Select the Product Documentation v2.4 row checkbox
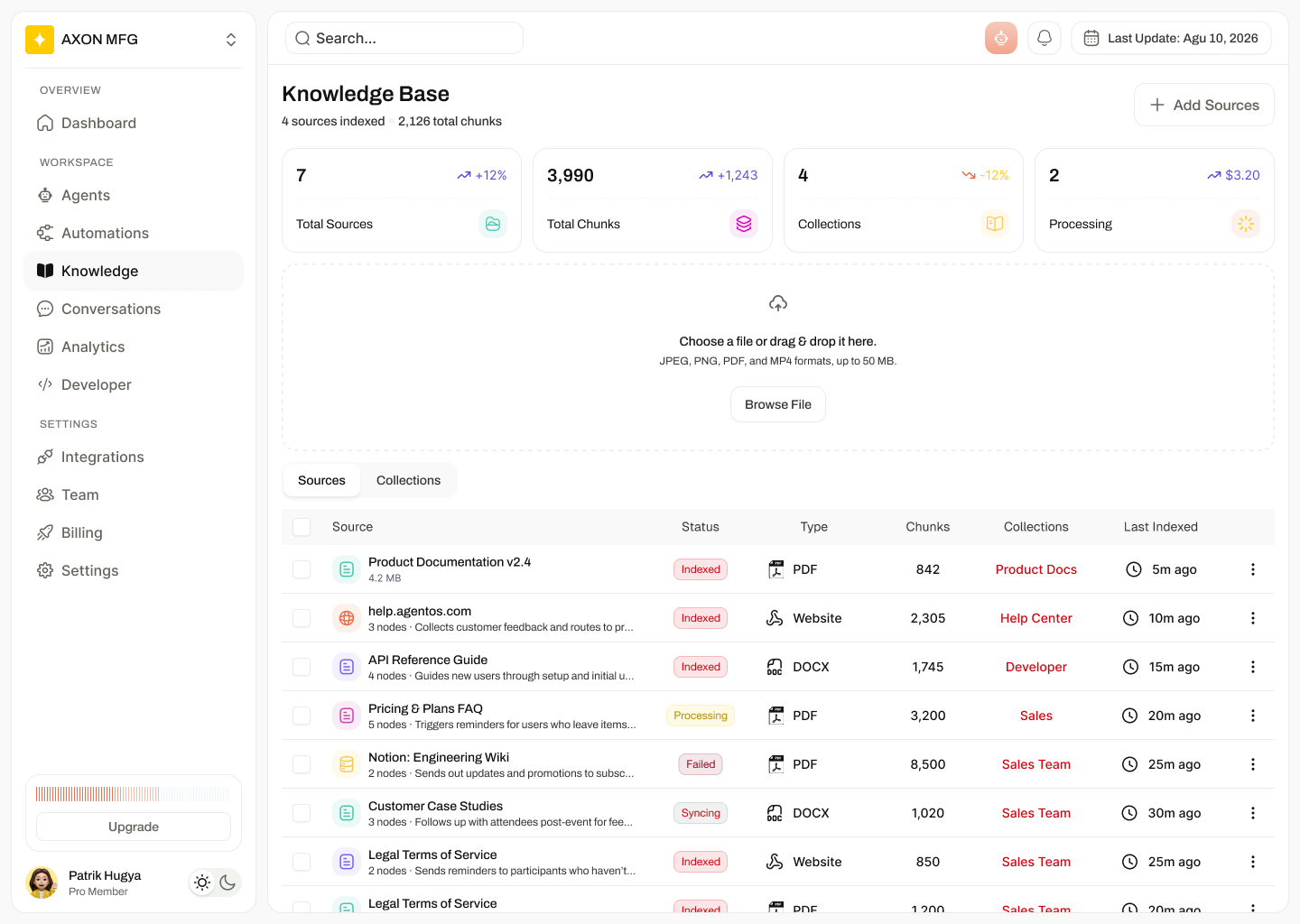The width and height of the screenshot is (1300, 924). 302,569
